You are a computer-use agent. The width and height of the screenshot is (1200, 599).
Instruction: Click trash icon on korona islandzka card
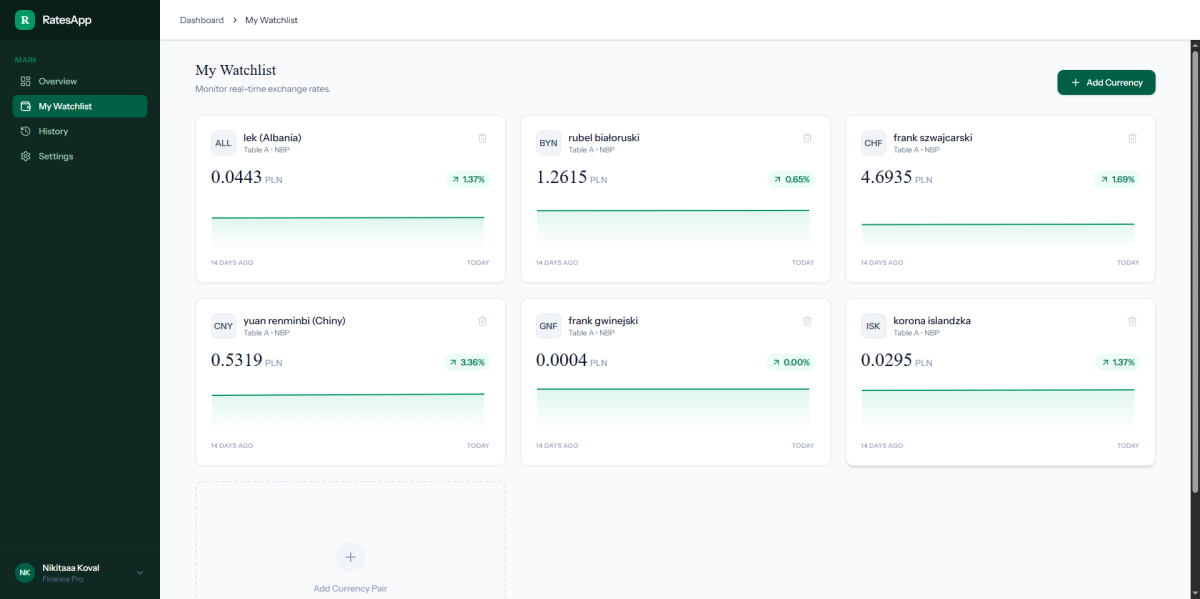(1132, 321)
